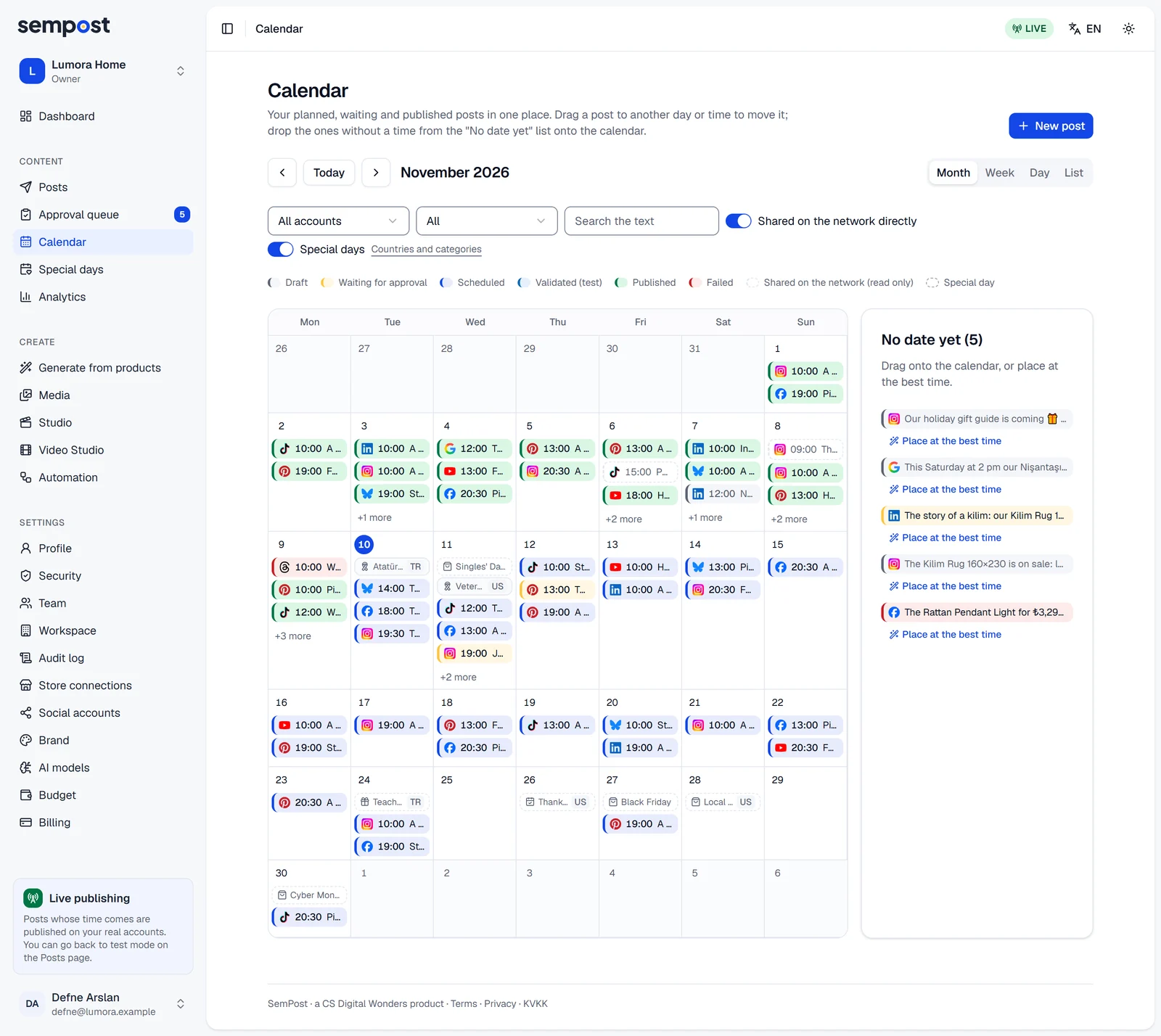Toggle Shared on the network directly
1161x1036 pixels.
pyautogui.click(x=738, y=221)
